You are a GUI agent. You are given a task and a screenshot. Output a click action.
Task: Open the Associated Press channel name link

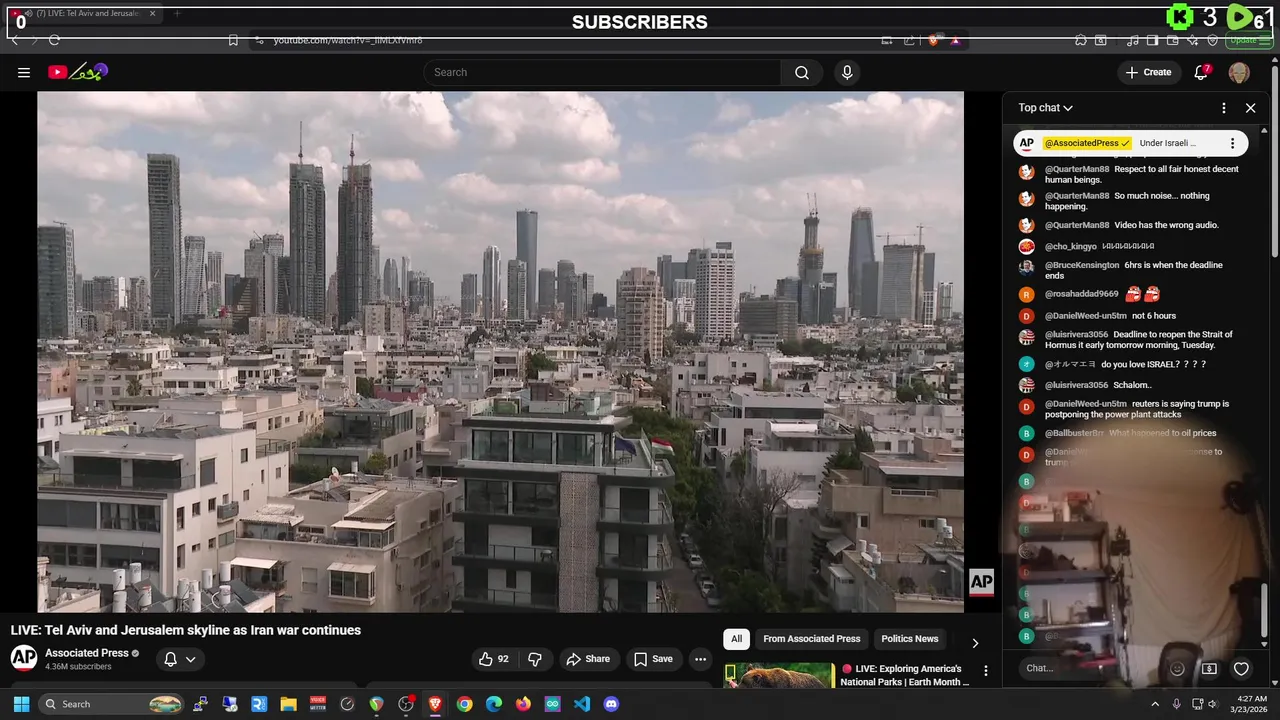click(x=86, y=653)
